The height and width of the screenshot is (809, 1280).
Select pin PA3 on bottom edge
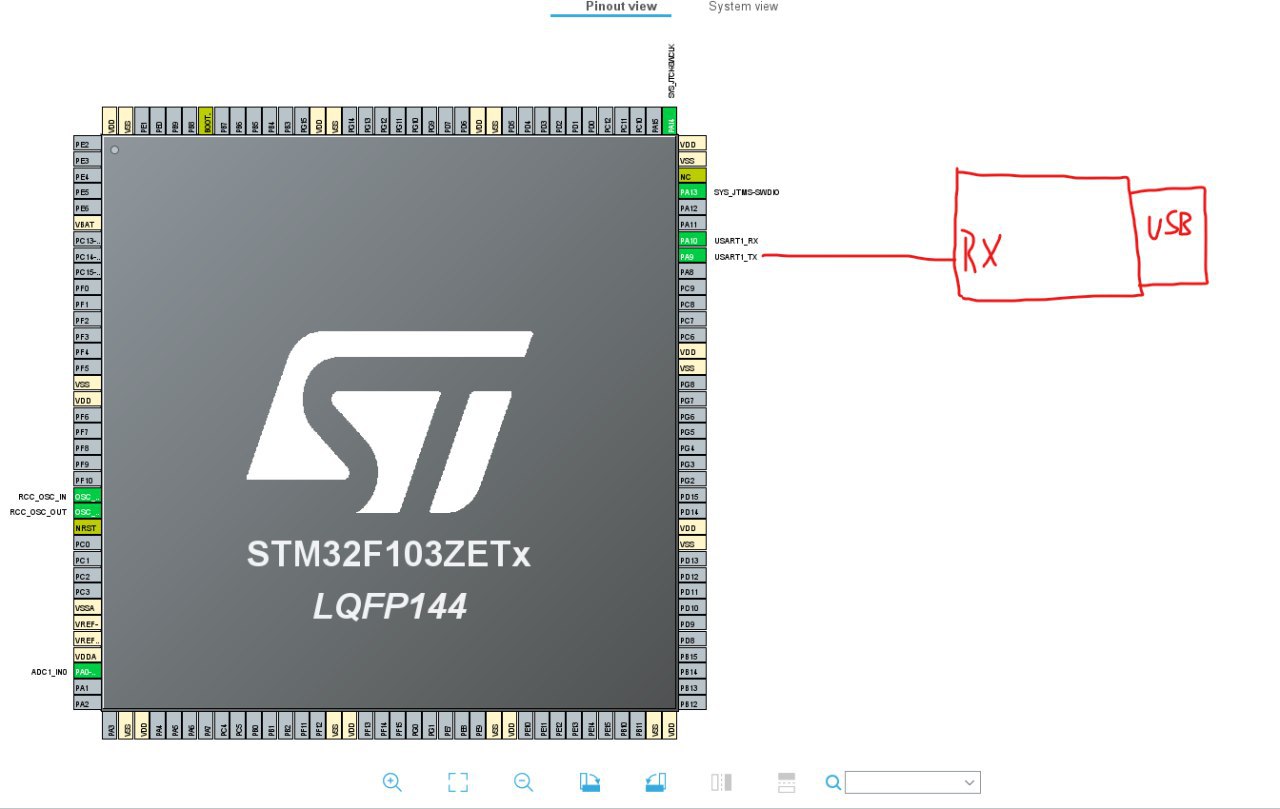click(x=110, y=725)
